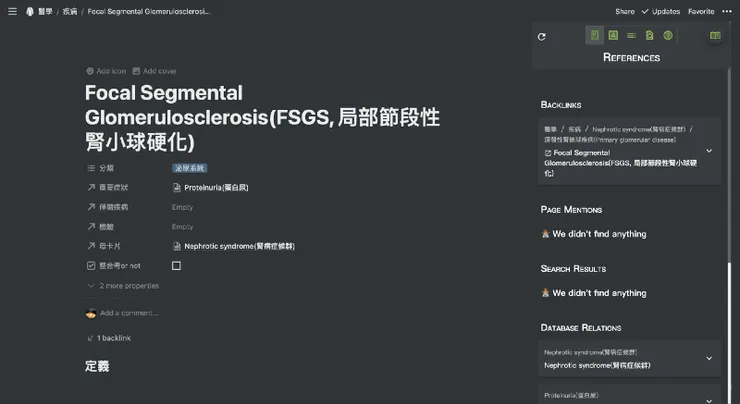Click the open-page icon on Focal Segmental backlink
This screenshot has width=740, height=404.
tap(548, 153)
